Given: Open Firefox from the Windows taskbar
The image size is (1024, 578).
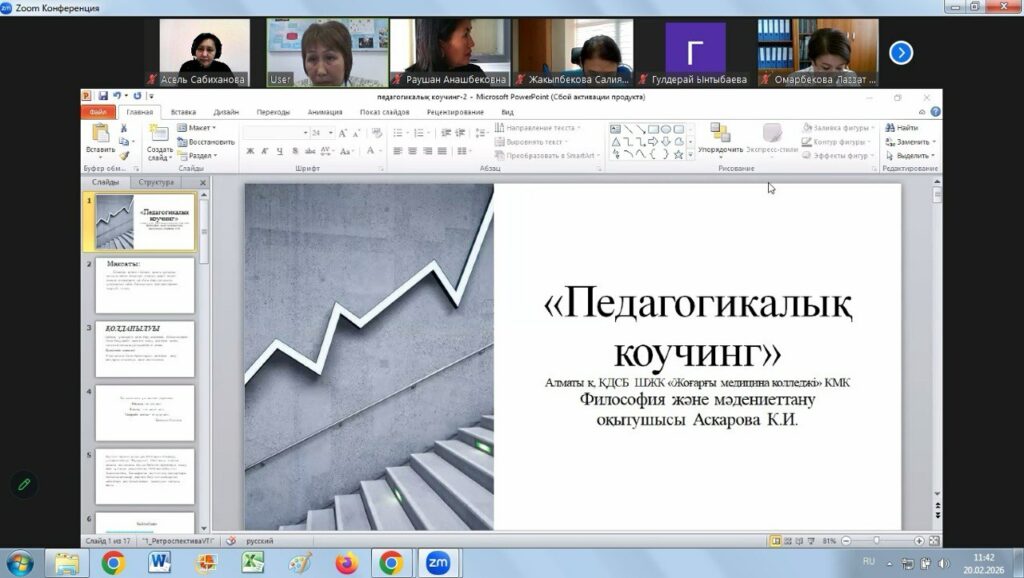Looking at the screenshot, I should click(346, 563).
